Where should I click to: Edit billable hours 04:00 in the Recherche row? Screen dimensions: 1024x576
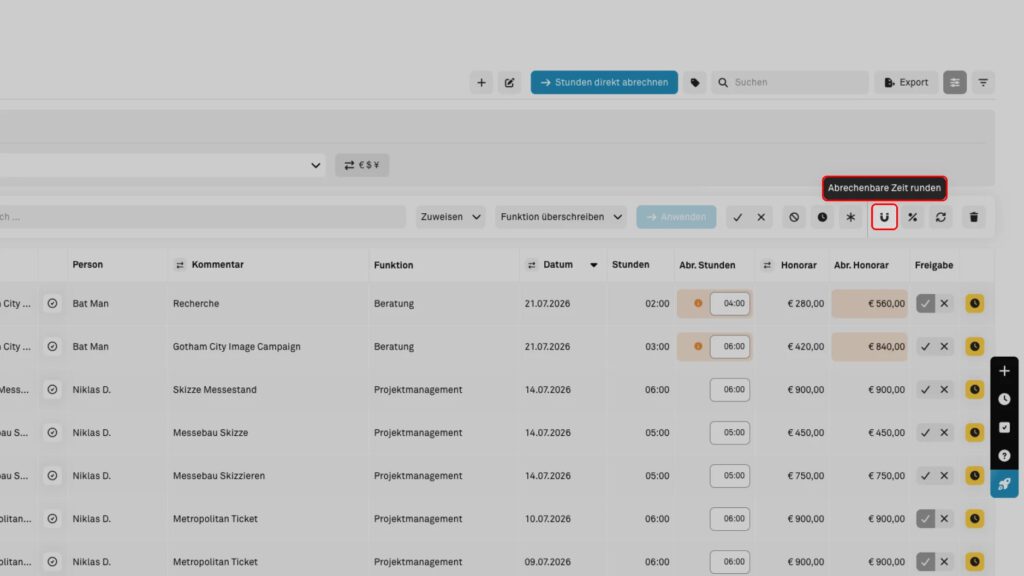click(729, 303)
